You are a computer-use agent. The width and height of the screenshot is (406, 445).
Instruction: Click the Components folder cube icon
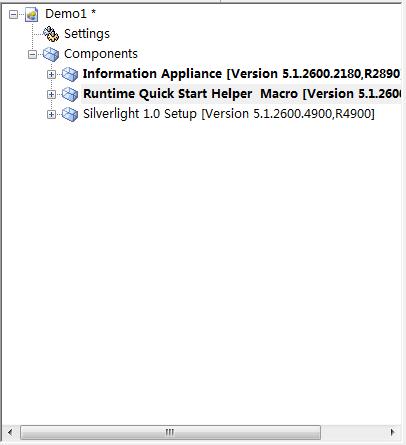51,54
